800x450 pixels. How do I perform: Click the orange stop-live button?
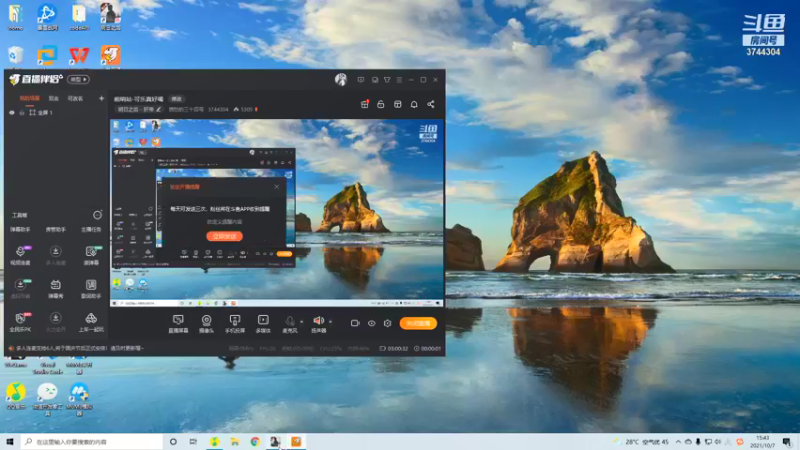point(418,323)
